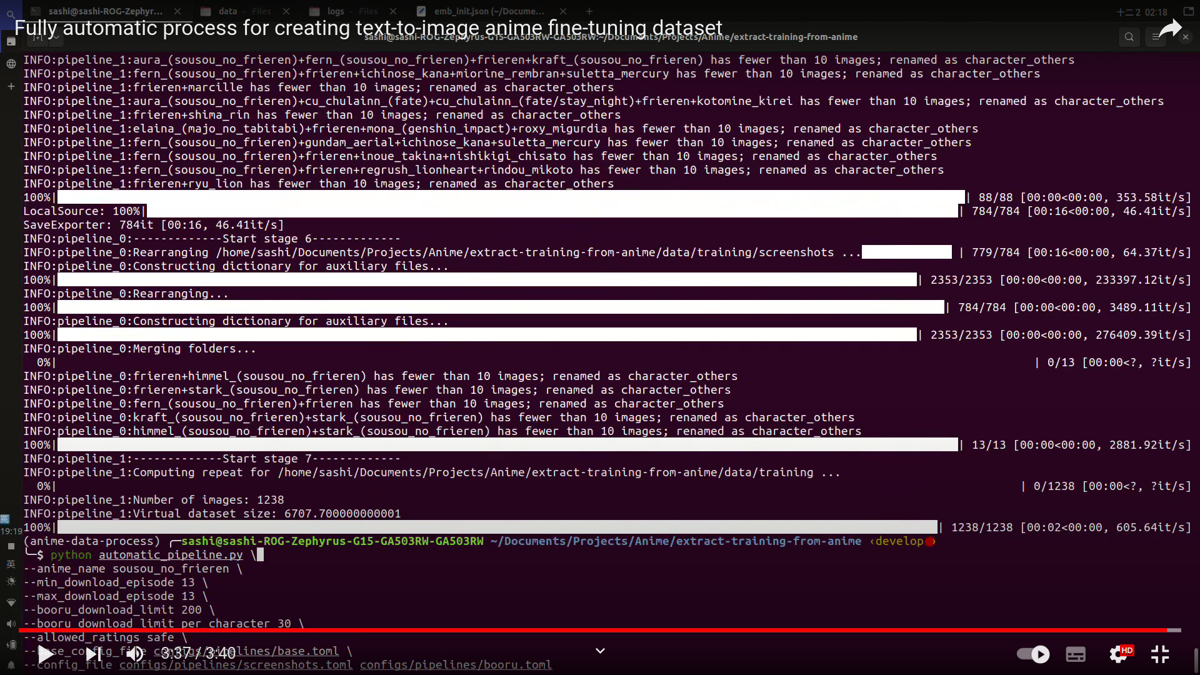
Task: Click the terminal icon on the sashi@sashi-ROG tab
Action: pos(36,10)
